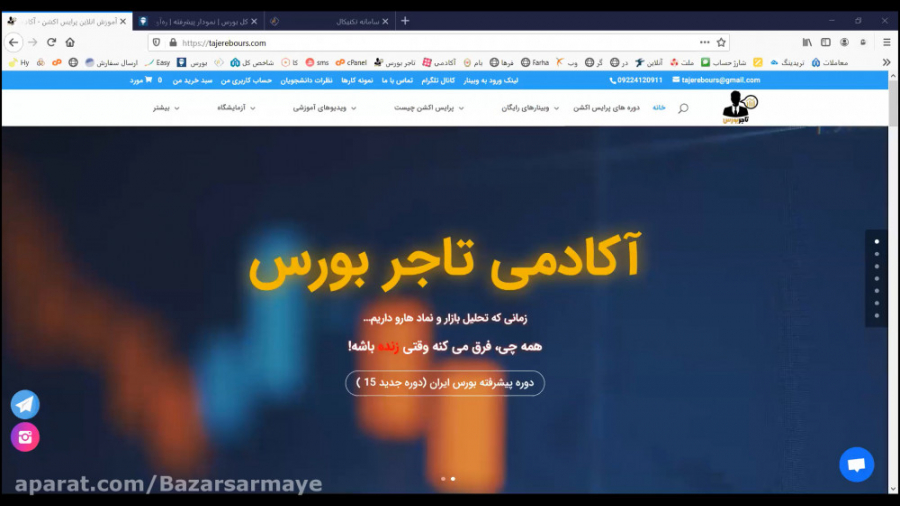Open the سبد خرید من link
This screenshot has height=506, width=900.
point(192,80)
